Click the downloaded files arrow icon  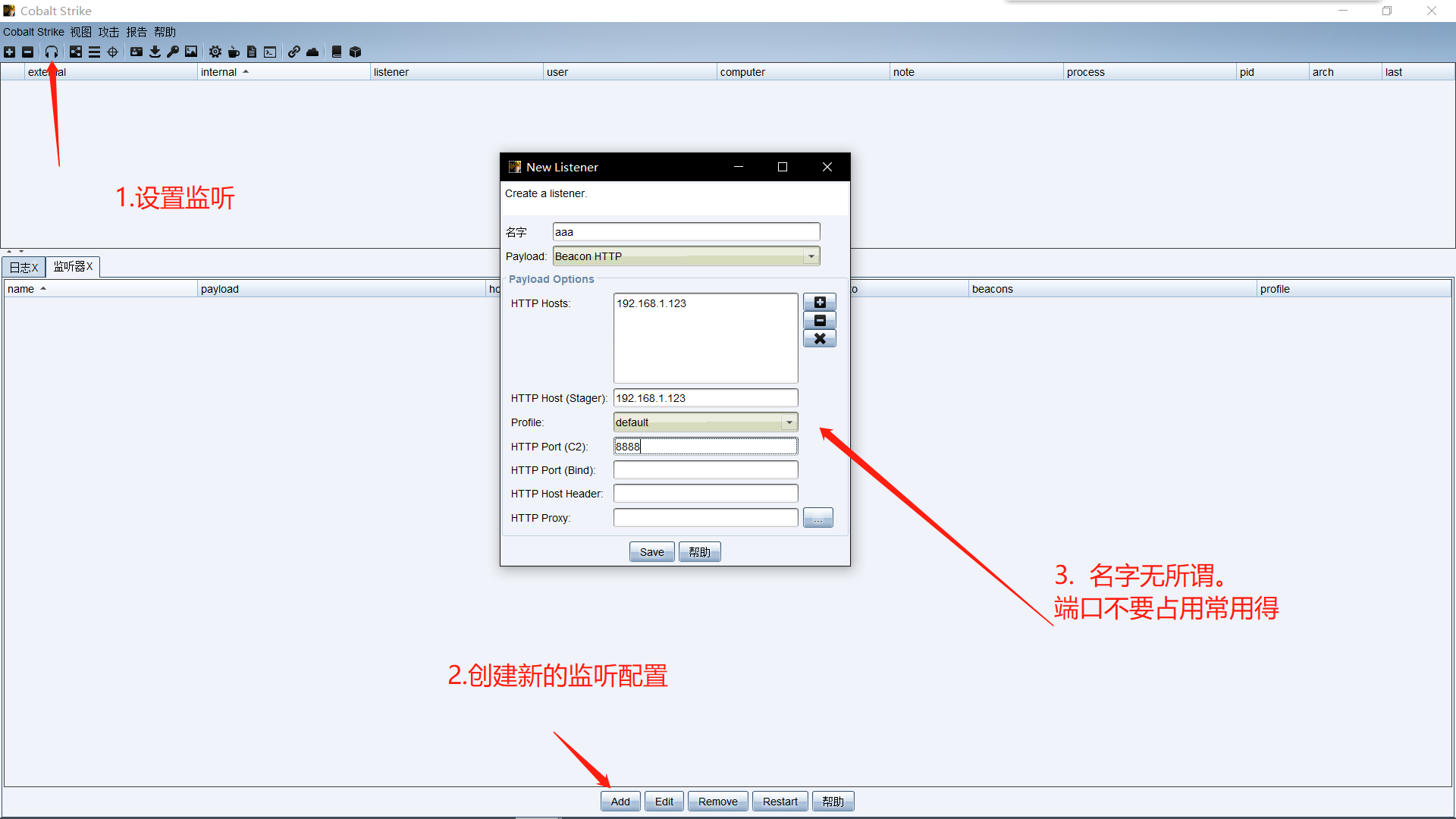[155, 52]
